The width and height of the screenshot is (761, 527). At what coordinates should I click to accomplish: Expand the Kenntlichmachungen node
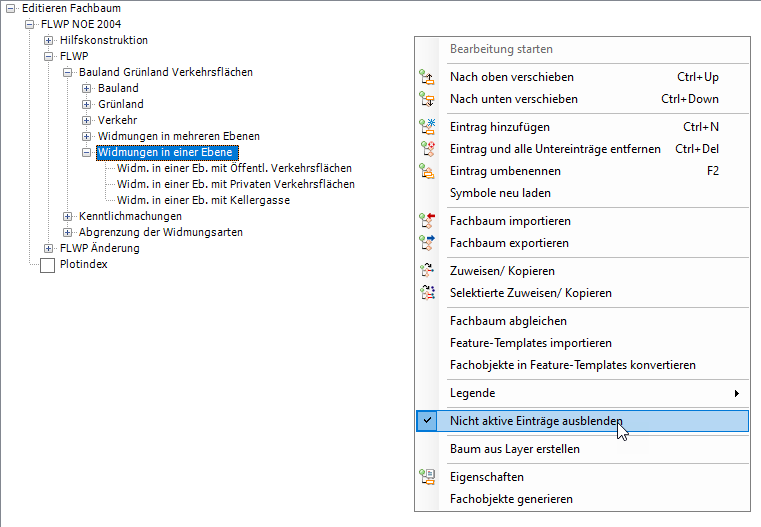click(x=68, y=216)
